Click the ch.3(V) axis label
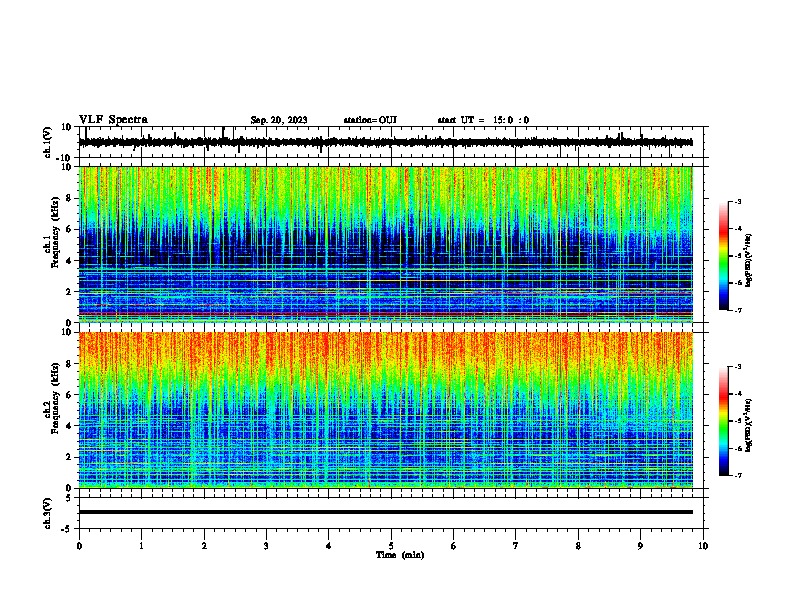This screenshot has height=612, width=792. [48, 514]
